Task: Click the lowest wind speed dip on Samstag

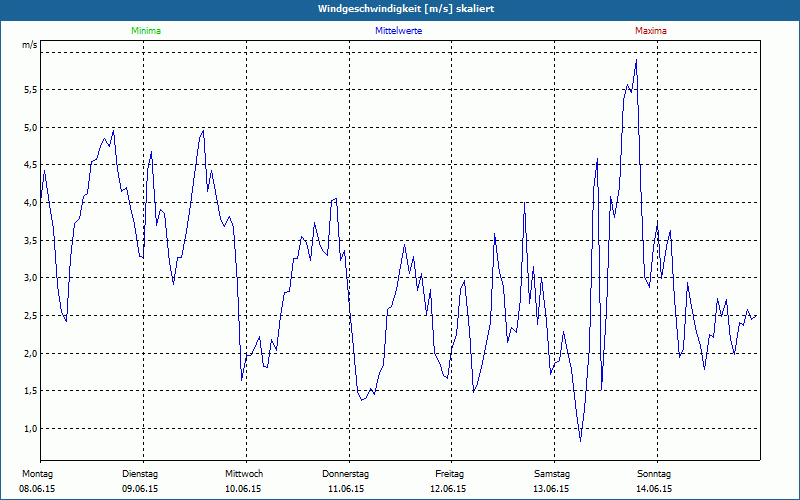Action: click(x=580, y=440)
